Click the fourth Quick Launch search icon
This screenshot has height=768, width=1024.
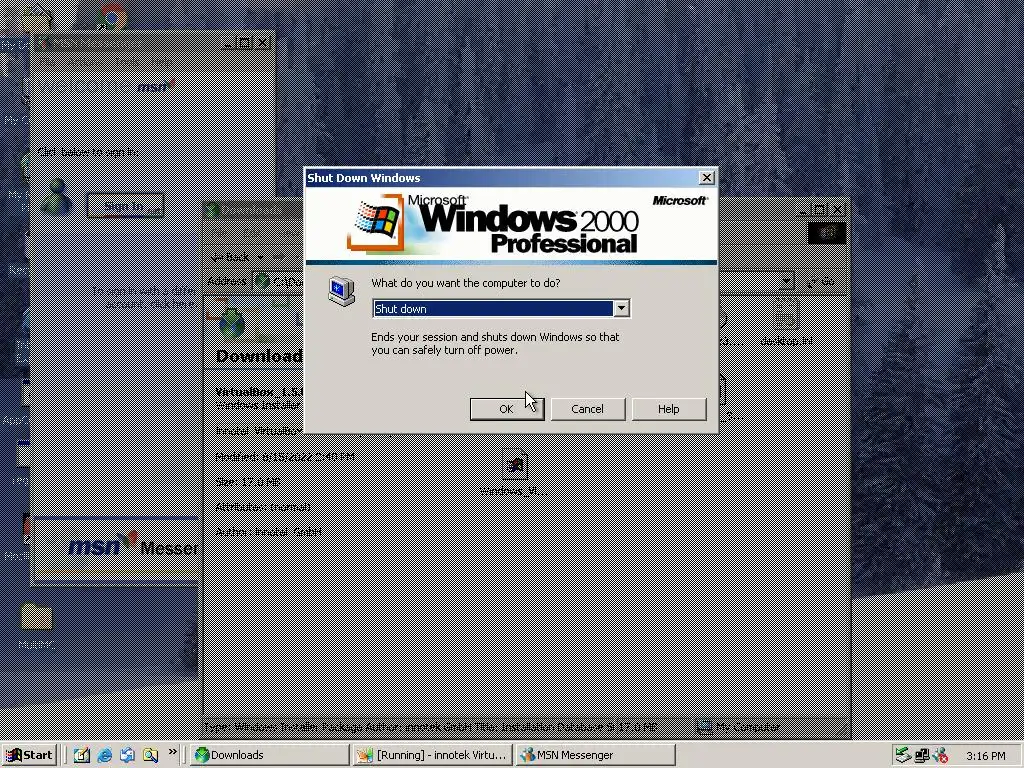[150, 755]
